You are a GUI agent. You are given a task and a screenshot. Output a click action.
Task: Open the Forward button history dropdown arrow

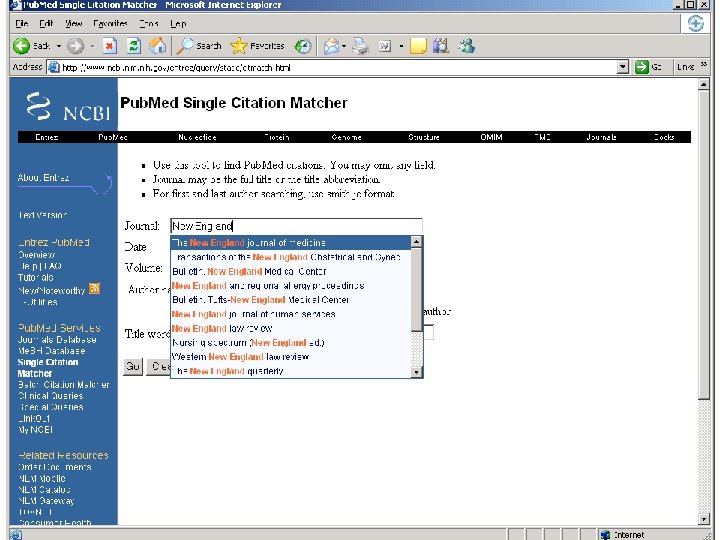coord(92,46)
